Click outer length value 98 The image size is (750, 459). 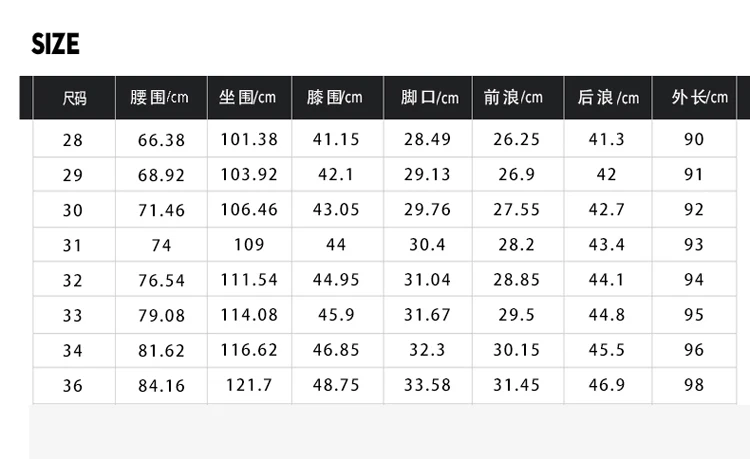[x=694, y=385]
